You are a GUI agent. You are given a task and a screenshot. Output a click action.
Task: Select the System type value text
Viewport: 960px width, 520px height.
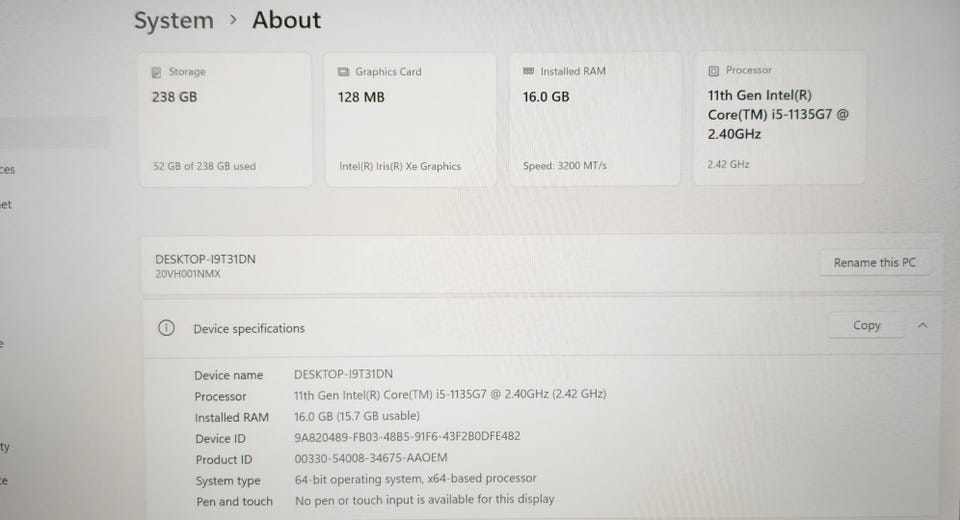coord(415,478)
